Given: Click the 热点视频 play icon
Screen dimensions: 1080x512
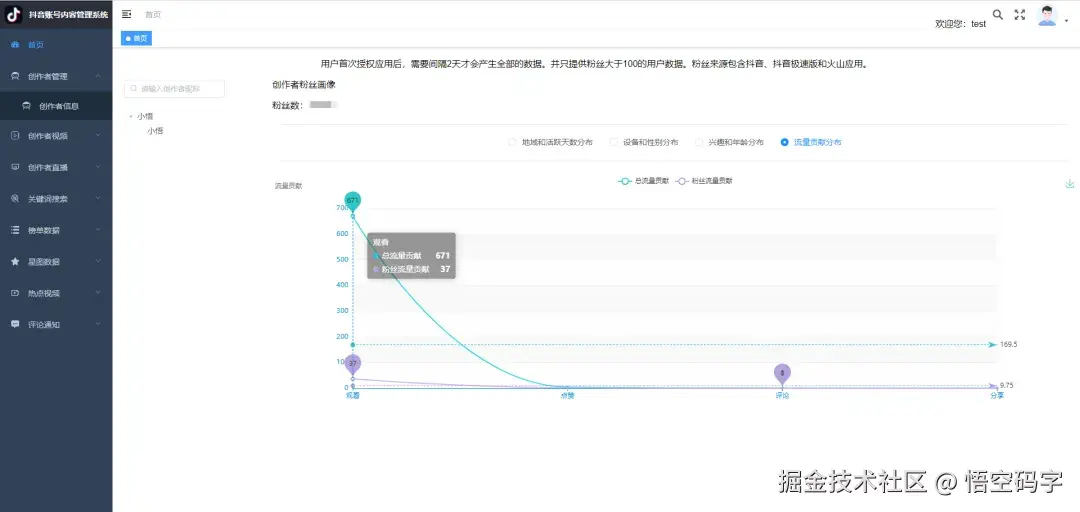Looking at the screenshot, I should (15, 293).
